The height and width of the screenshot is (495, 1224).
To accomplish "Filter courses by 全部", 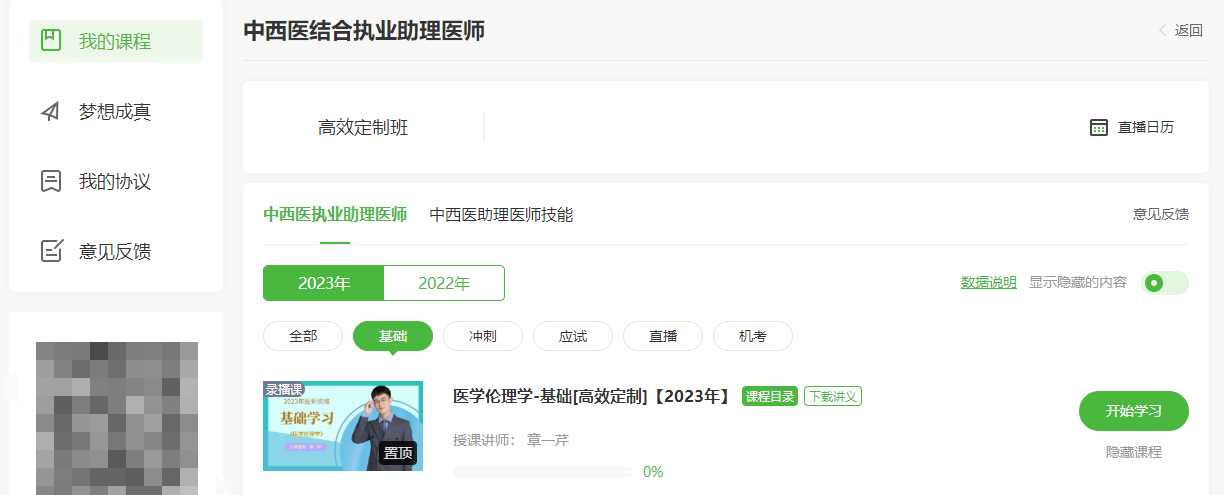I will 303,336.
